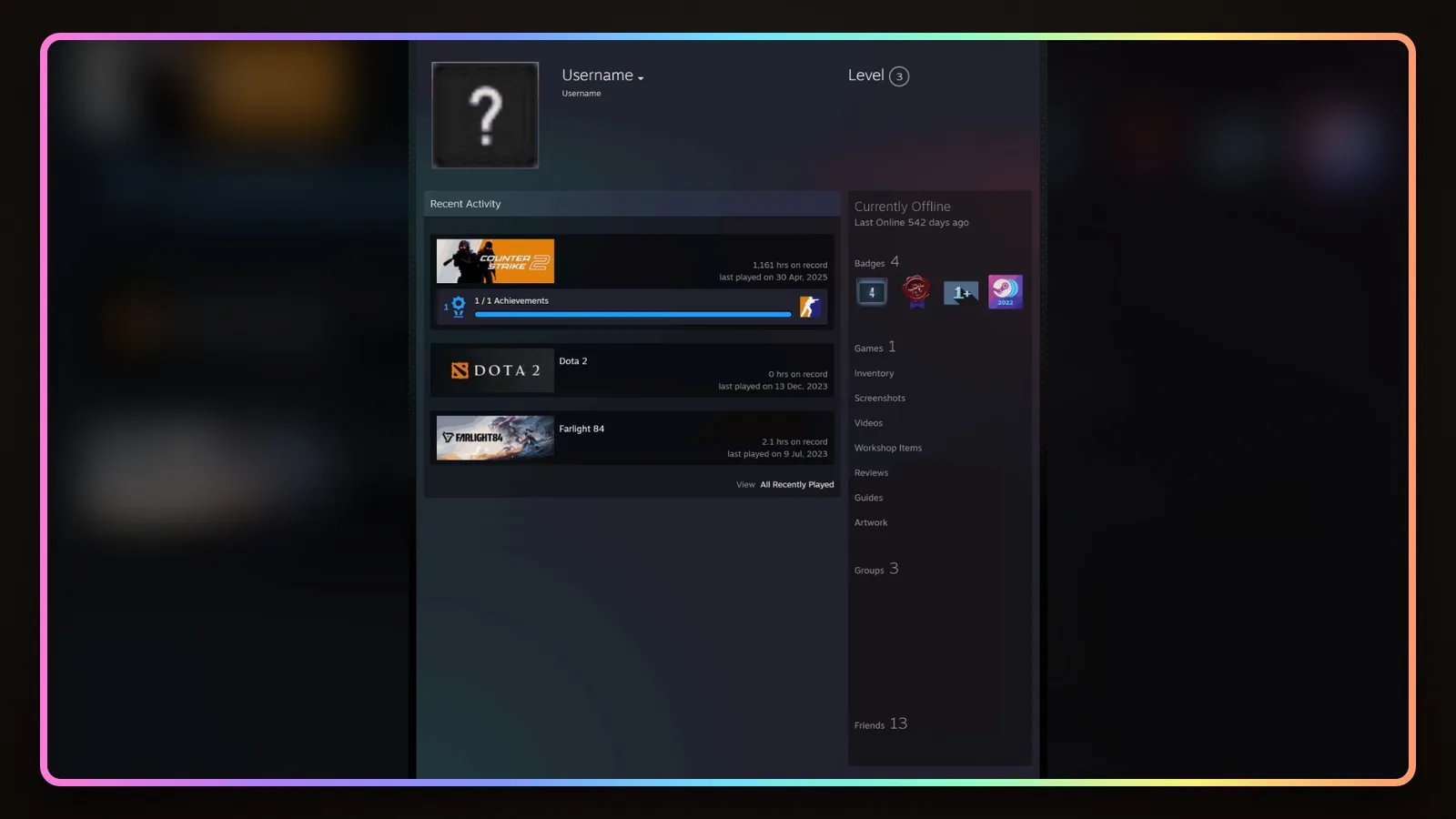Viewport: 1456px width, 819px height.
Task: Click the number 4 badge icon
Action: 872,292
